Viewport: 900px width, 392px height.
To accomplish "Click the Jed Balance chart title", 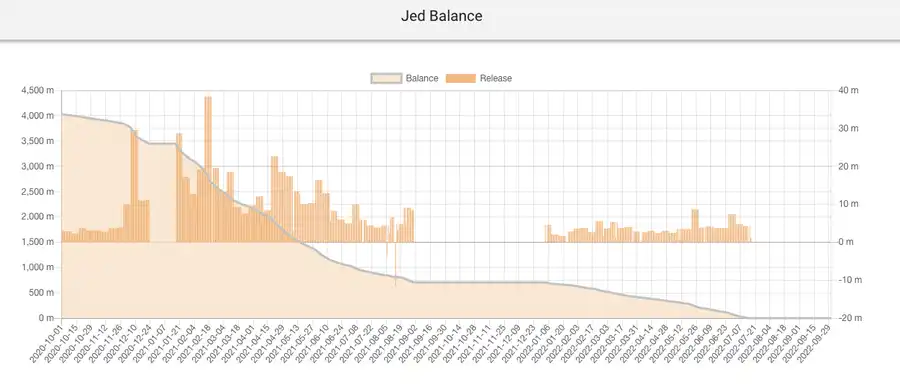I will (x=441, y=16).
